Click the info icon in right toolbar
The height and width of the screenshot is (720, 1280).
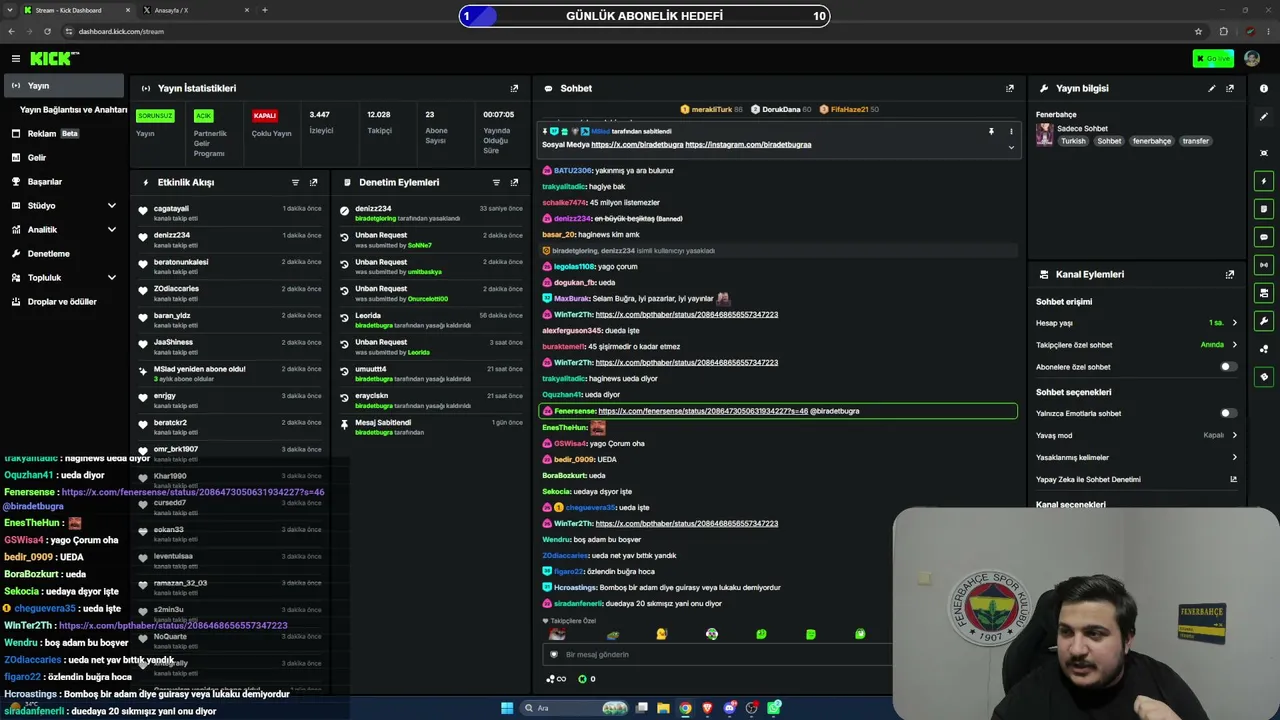1264,89
